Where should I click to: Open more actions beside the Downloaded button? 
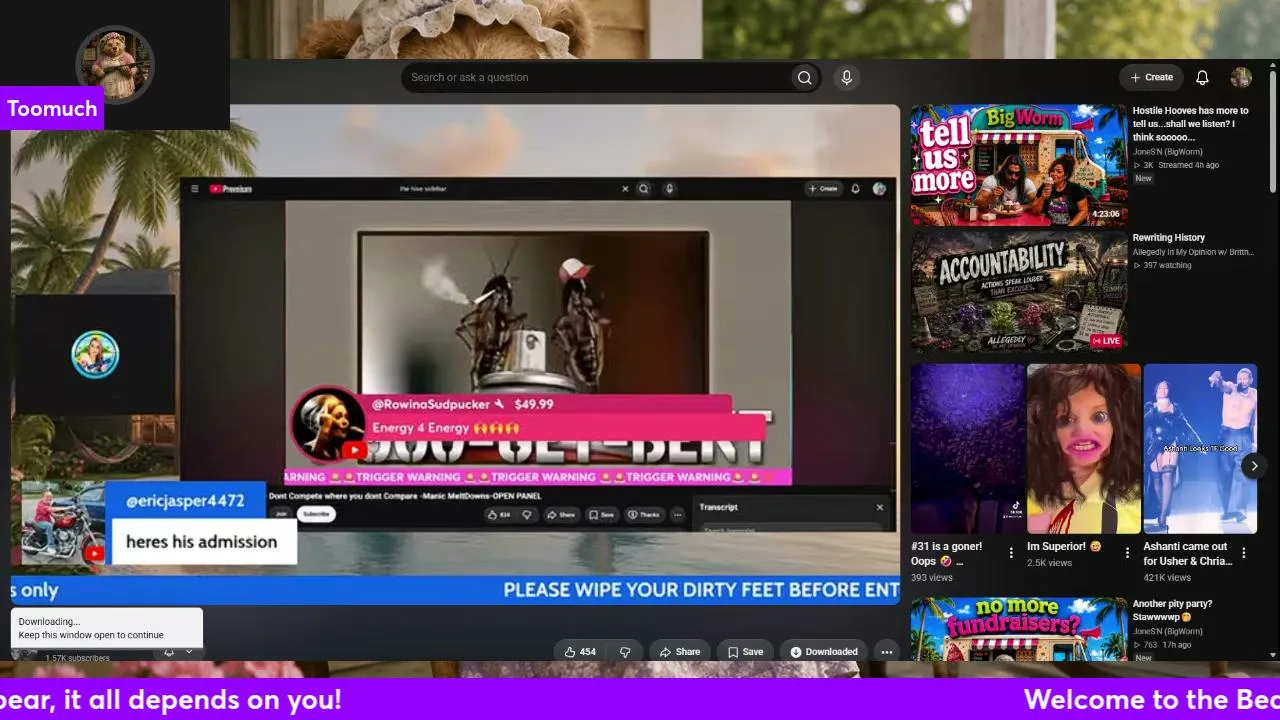click(x=886, y=652)
